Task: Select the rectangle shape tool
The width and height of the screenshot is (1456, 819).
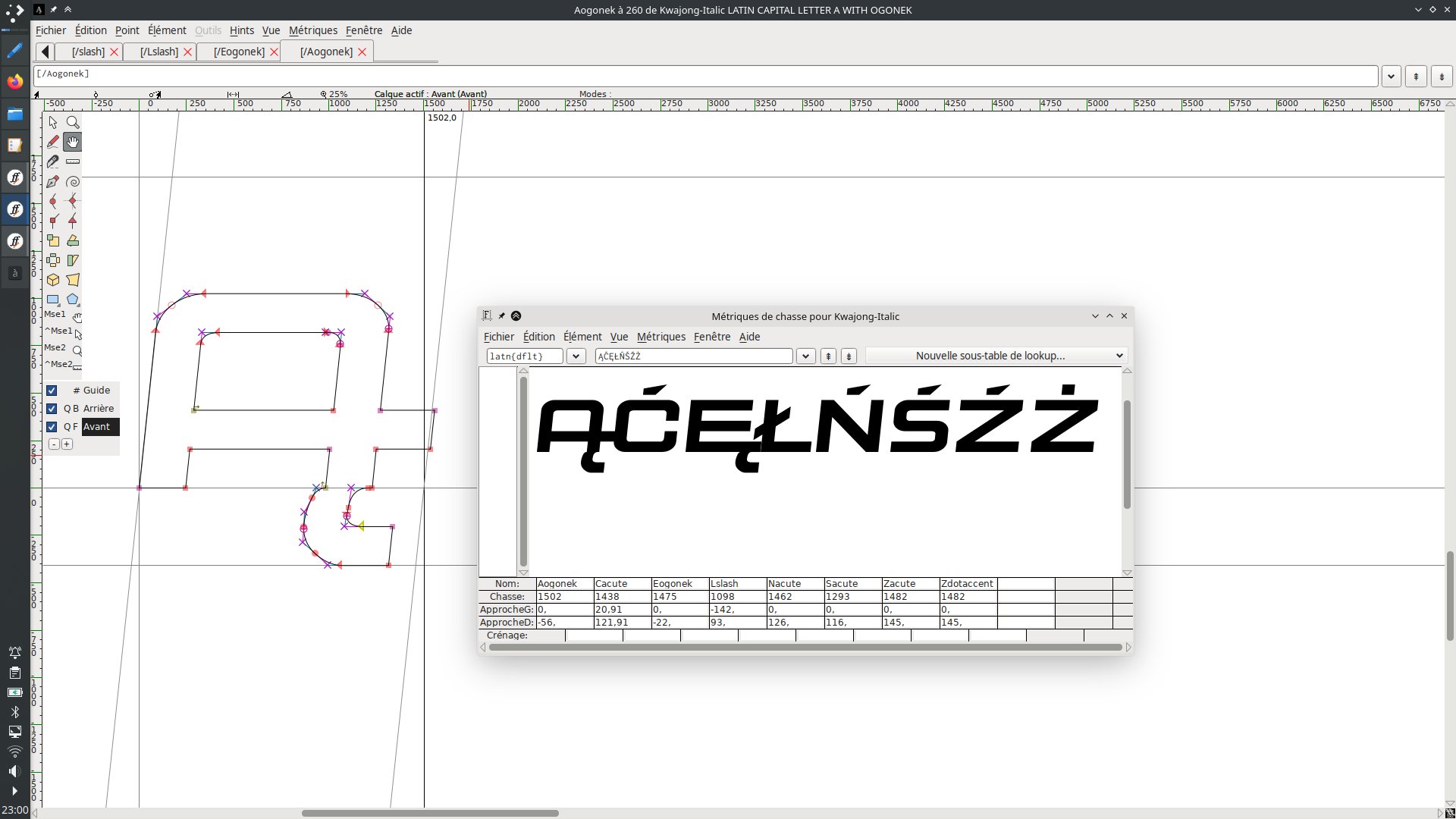Action: 53,300
